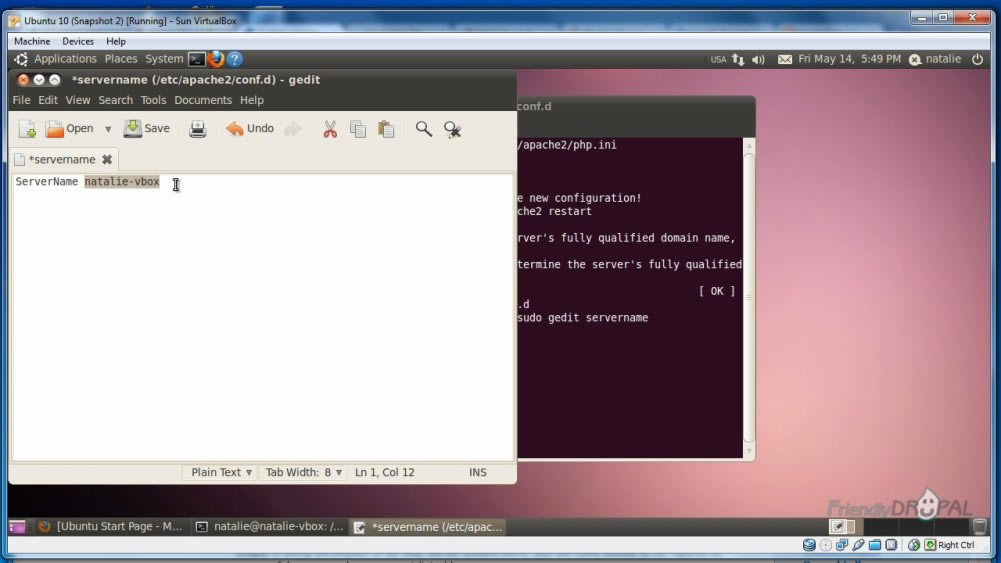1001x563 pixels.
Task: Open VirtualBox Devices menu
Action: tap(78, 41)
